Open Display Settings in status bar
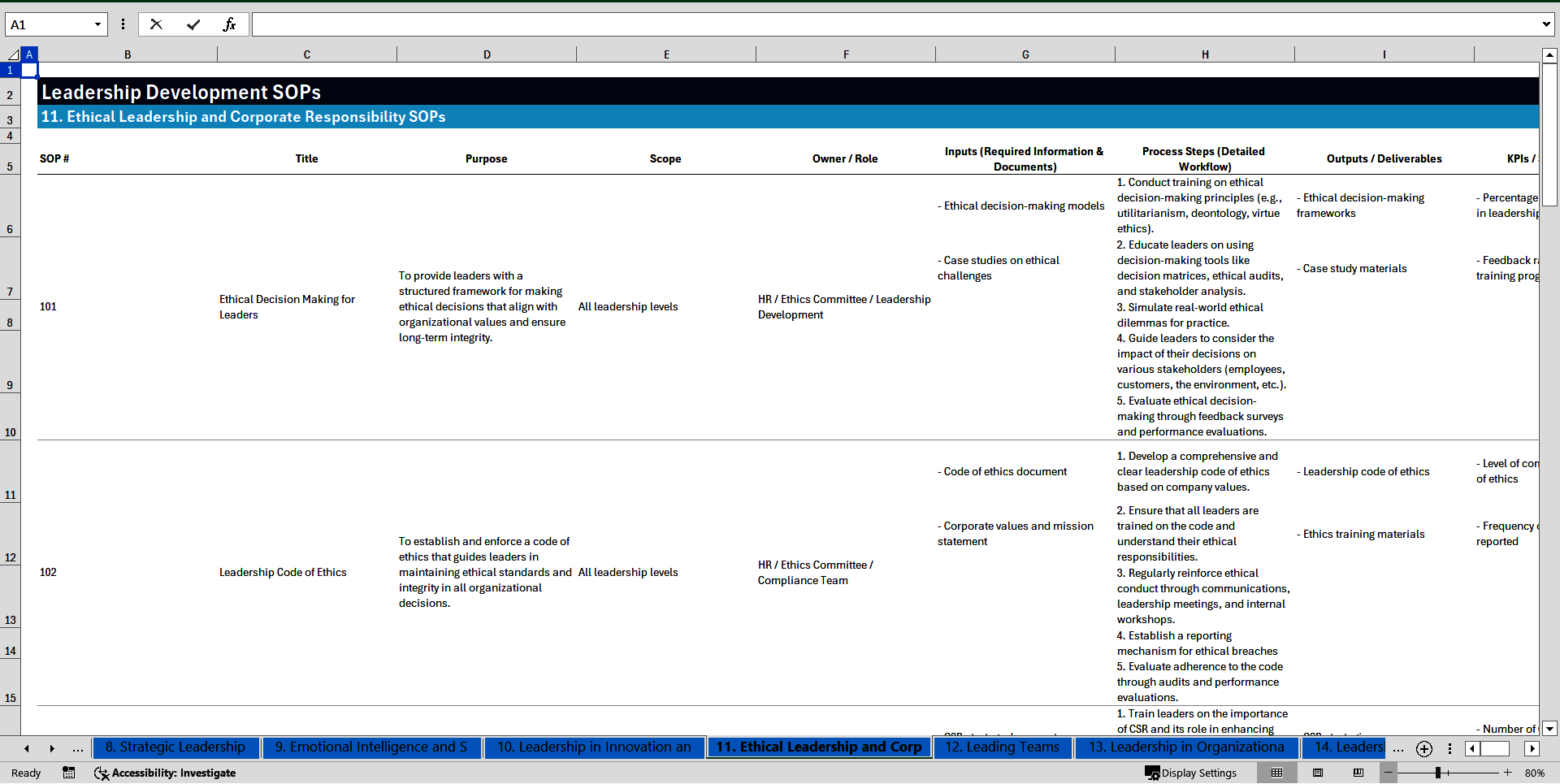Viewport: 1560px width, 784px height. tap(1190, 773)
